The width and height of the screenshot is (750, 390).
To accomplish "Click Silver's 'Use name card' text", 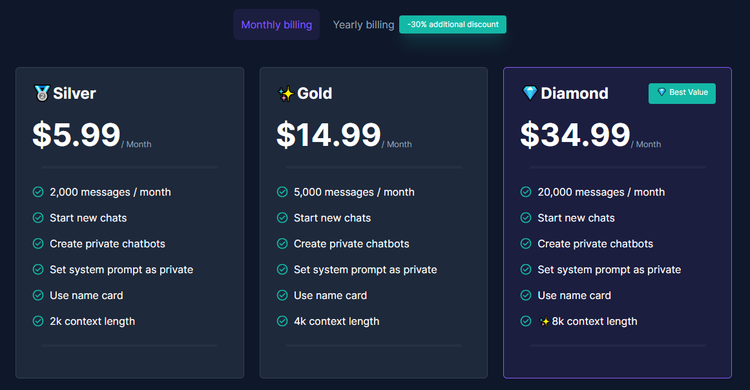I will click(x=86, y=295).
